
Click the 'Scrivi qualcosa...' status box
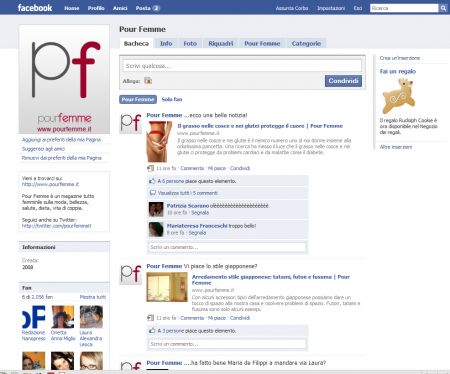coord(242,66)
